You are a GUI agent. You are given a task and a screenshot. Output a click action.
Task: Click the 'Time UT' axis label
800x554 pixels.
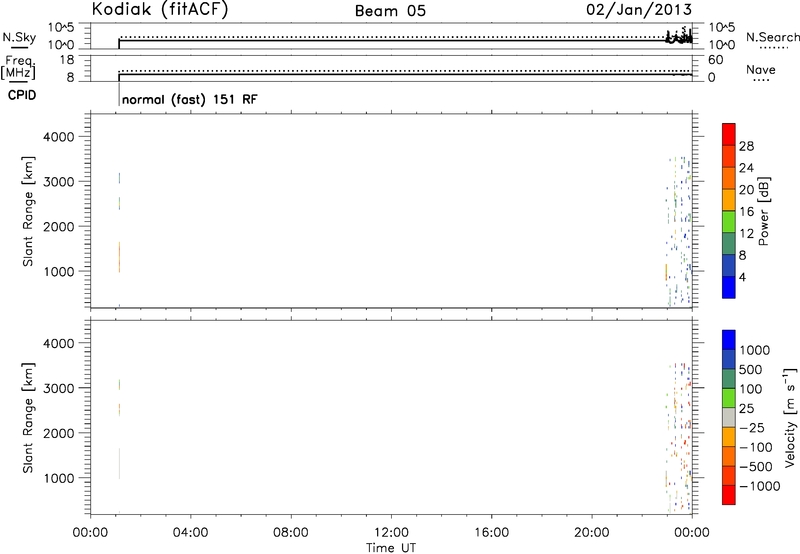(391, 548)
